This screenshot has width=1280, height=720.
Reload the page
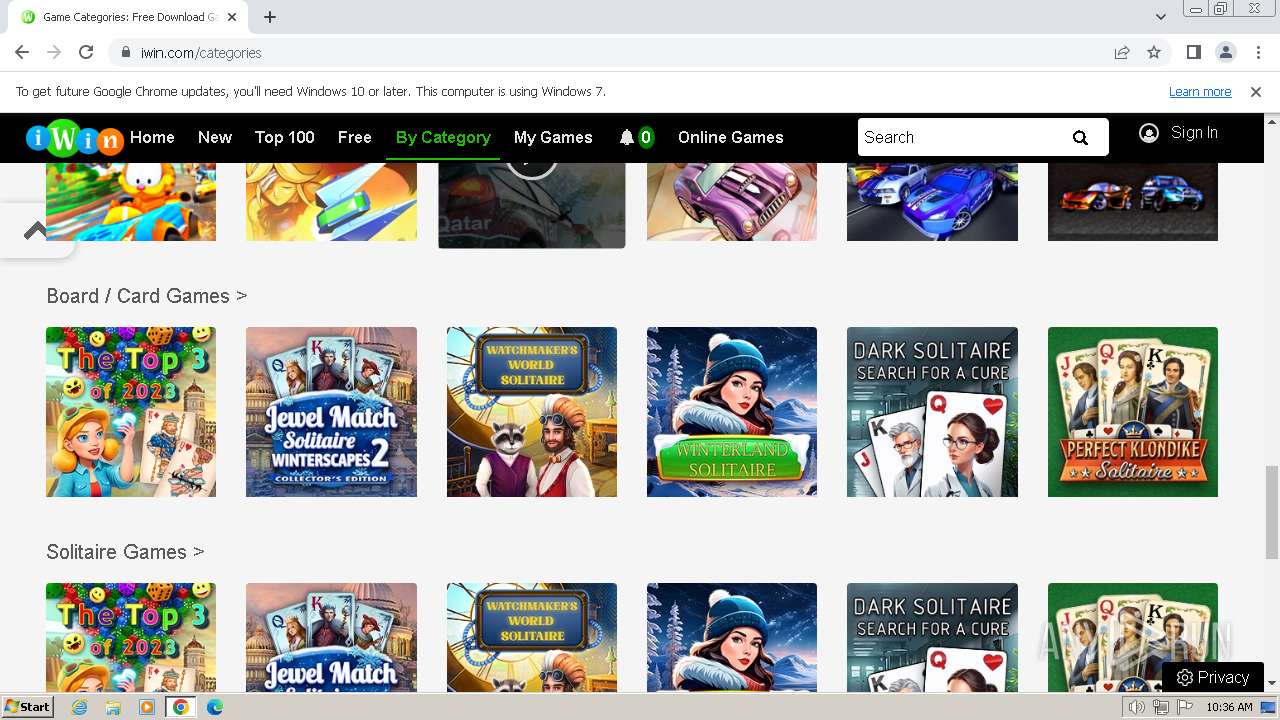(x=86, y=53)
